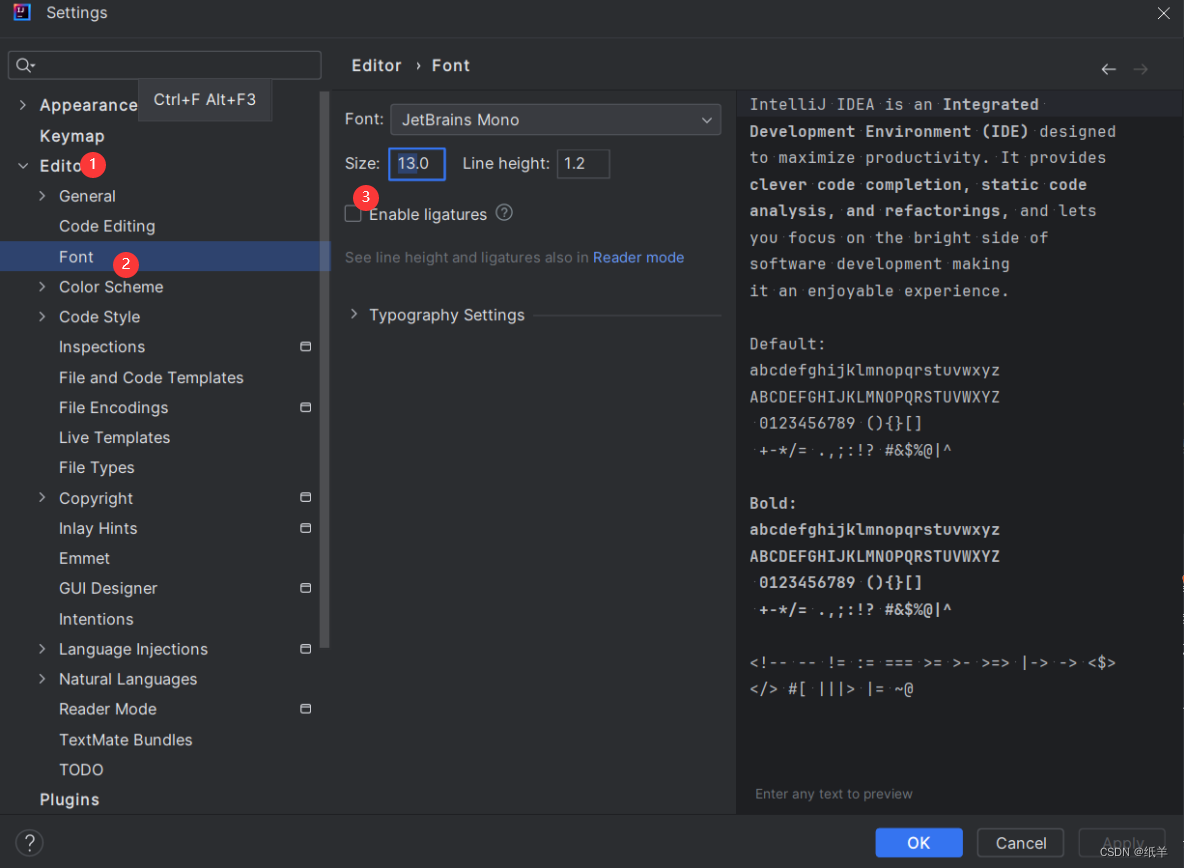Expand the Copyright subtree
This screenshot has height=868, width=1184.
tap(42, 497)
